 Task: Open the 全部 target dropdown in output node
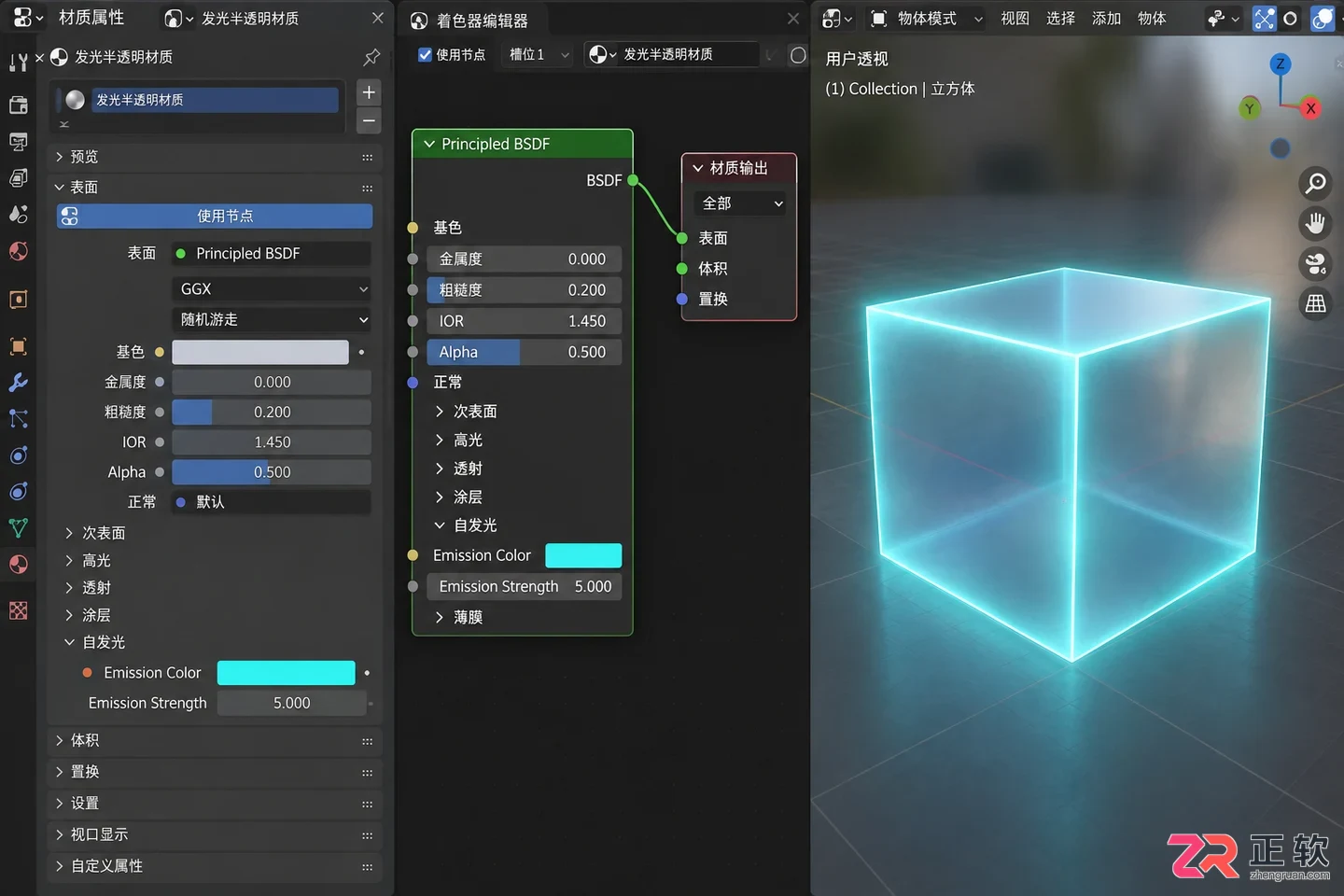tap(740, 203)
